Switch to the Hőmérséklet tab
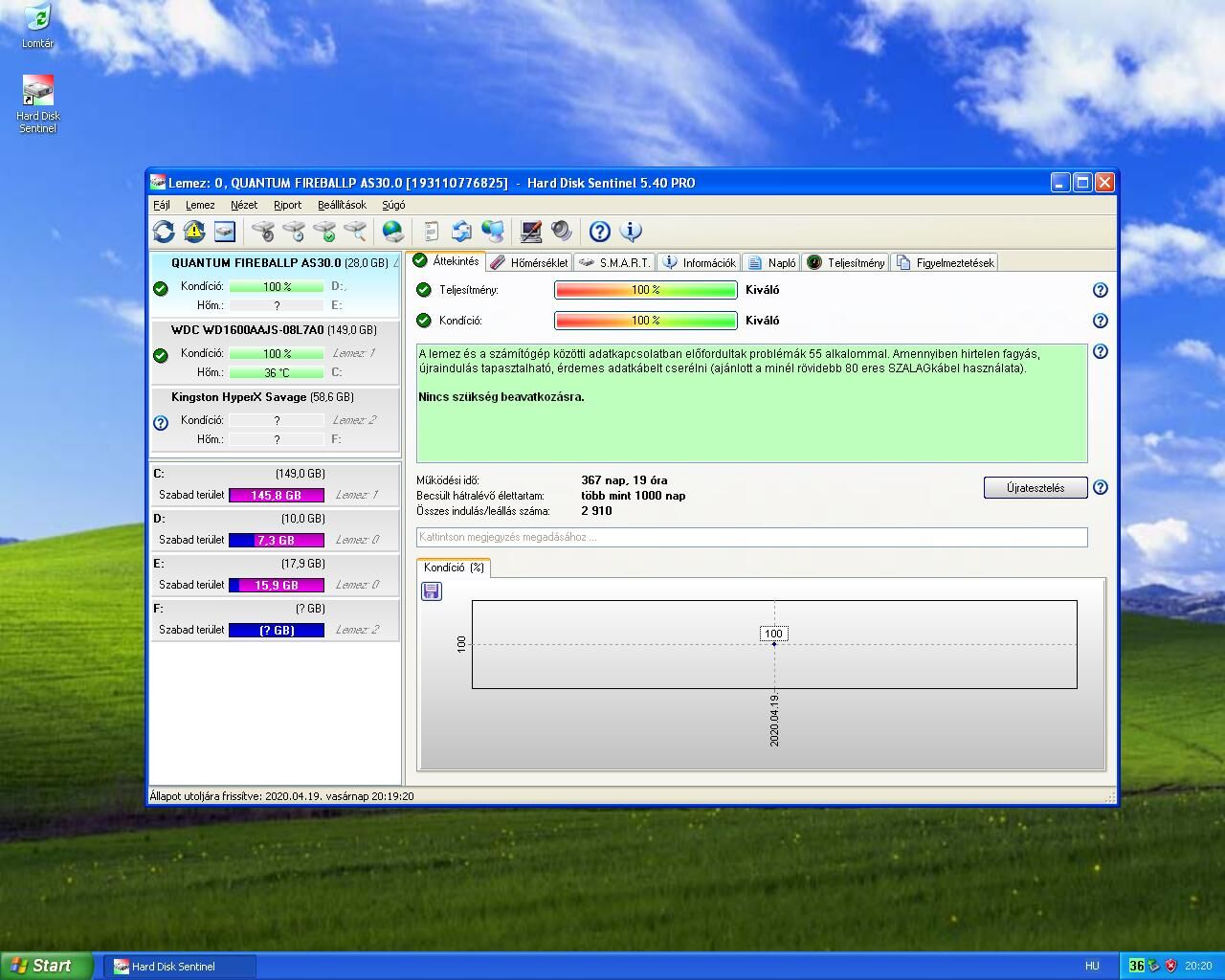Screen dimensions: 1225x980 coord(529,262)
